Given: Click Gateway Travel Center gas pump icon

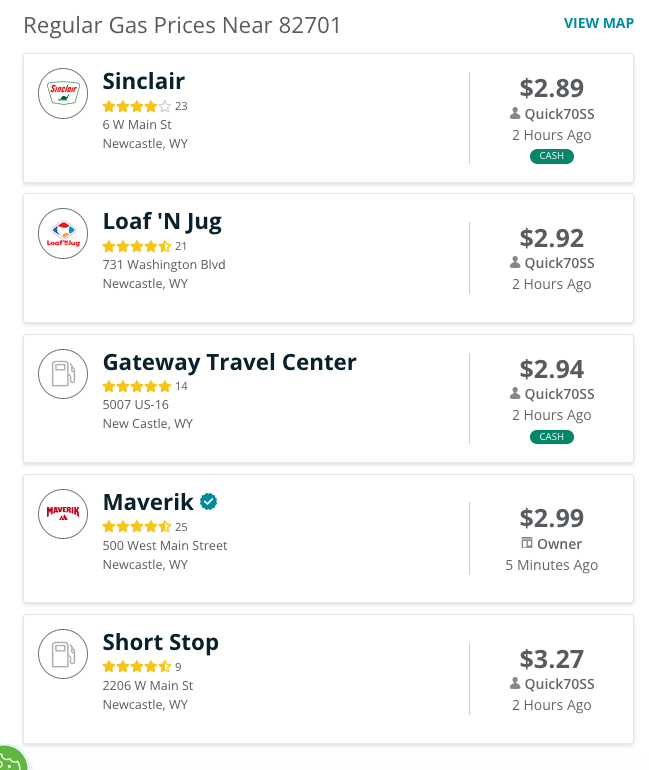Looking at the screenshot, I should (63, 374).
